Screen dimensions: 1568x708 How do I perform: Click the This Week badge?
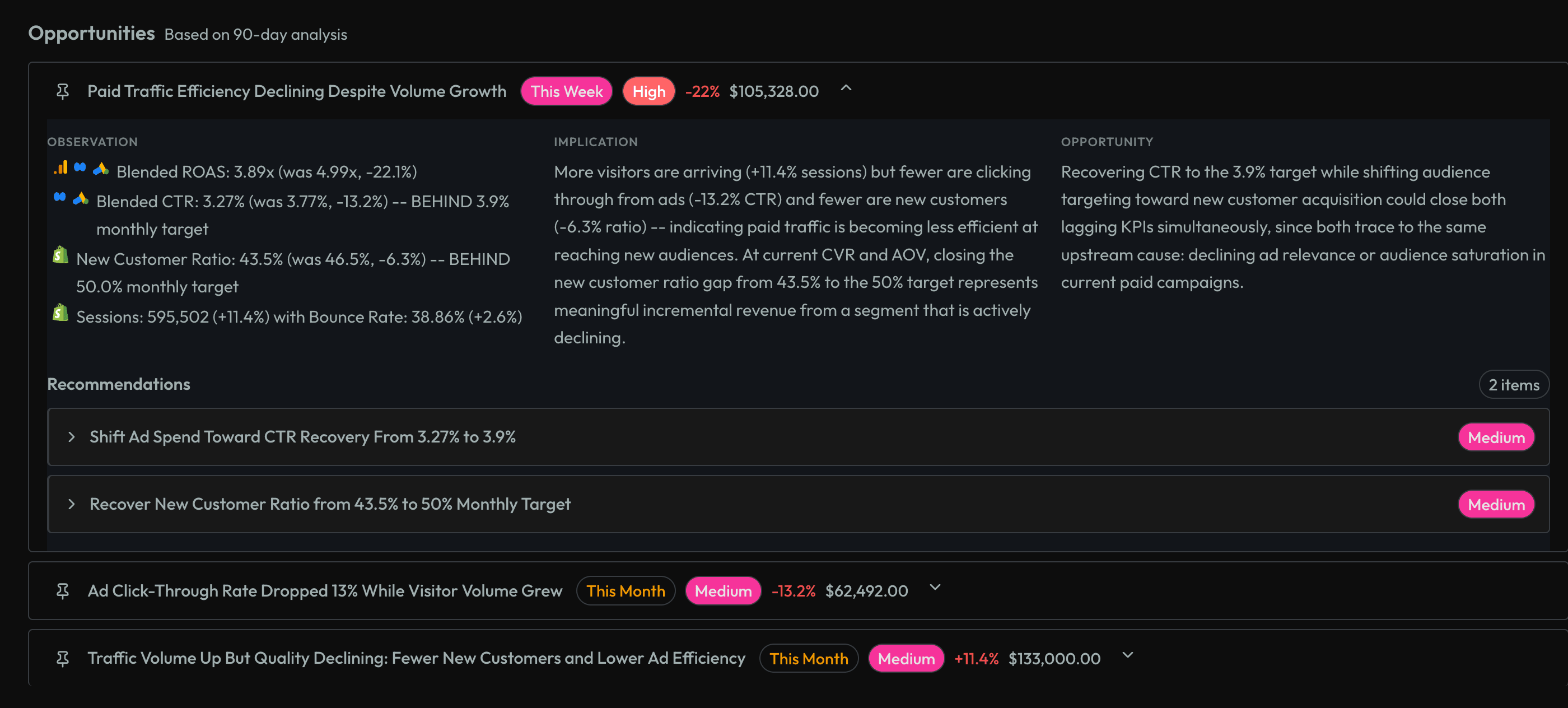(566, 91)
